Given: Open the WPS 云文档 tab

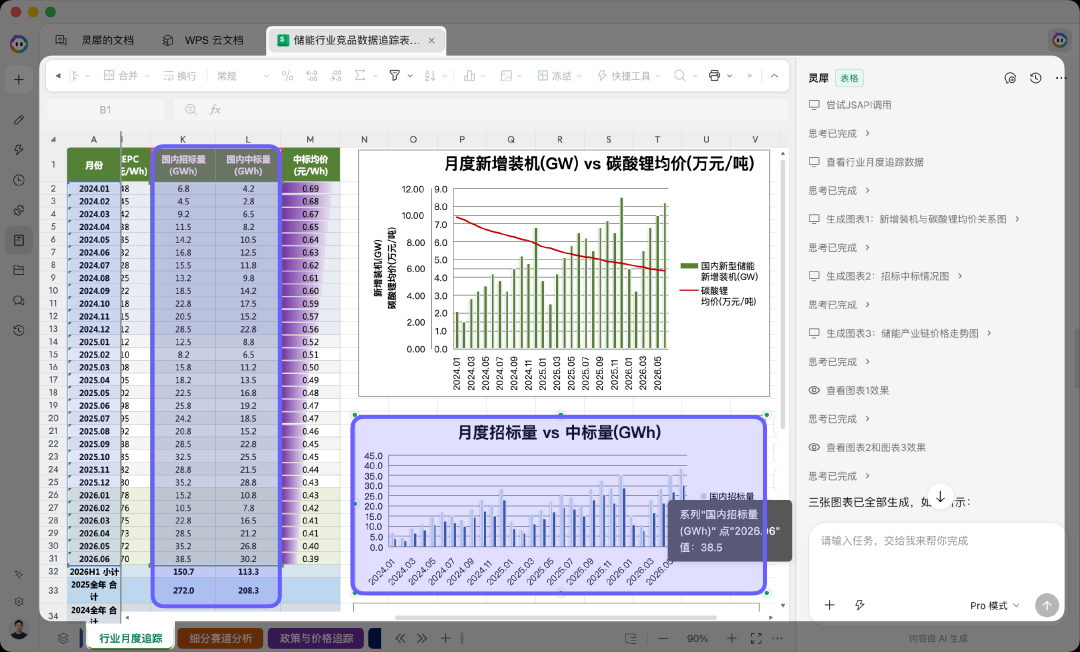Looking at the screenshot, I should tap(203, 40).
